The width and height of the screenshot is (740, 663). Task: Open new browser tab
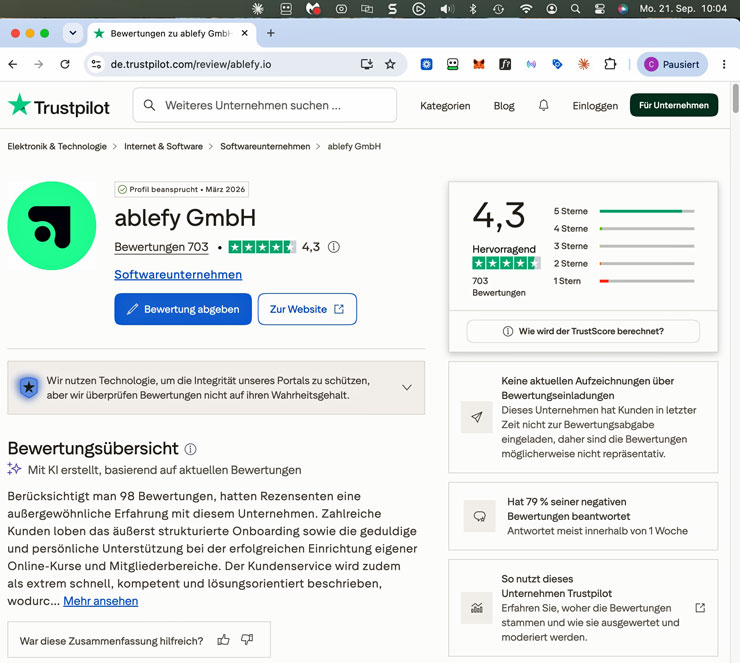pos(271,33)
